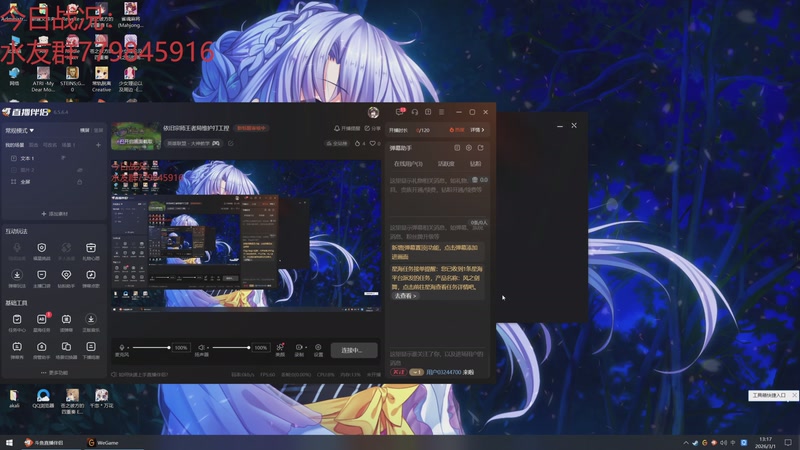Open 星海任务 with the red badge
The width and height of the screenshot is (800, 450).
pyautogui.click(x=42, y=322)
